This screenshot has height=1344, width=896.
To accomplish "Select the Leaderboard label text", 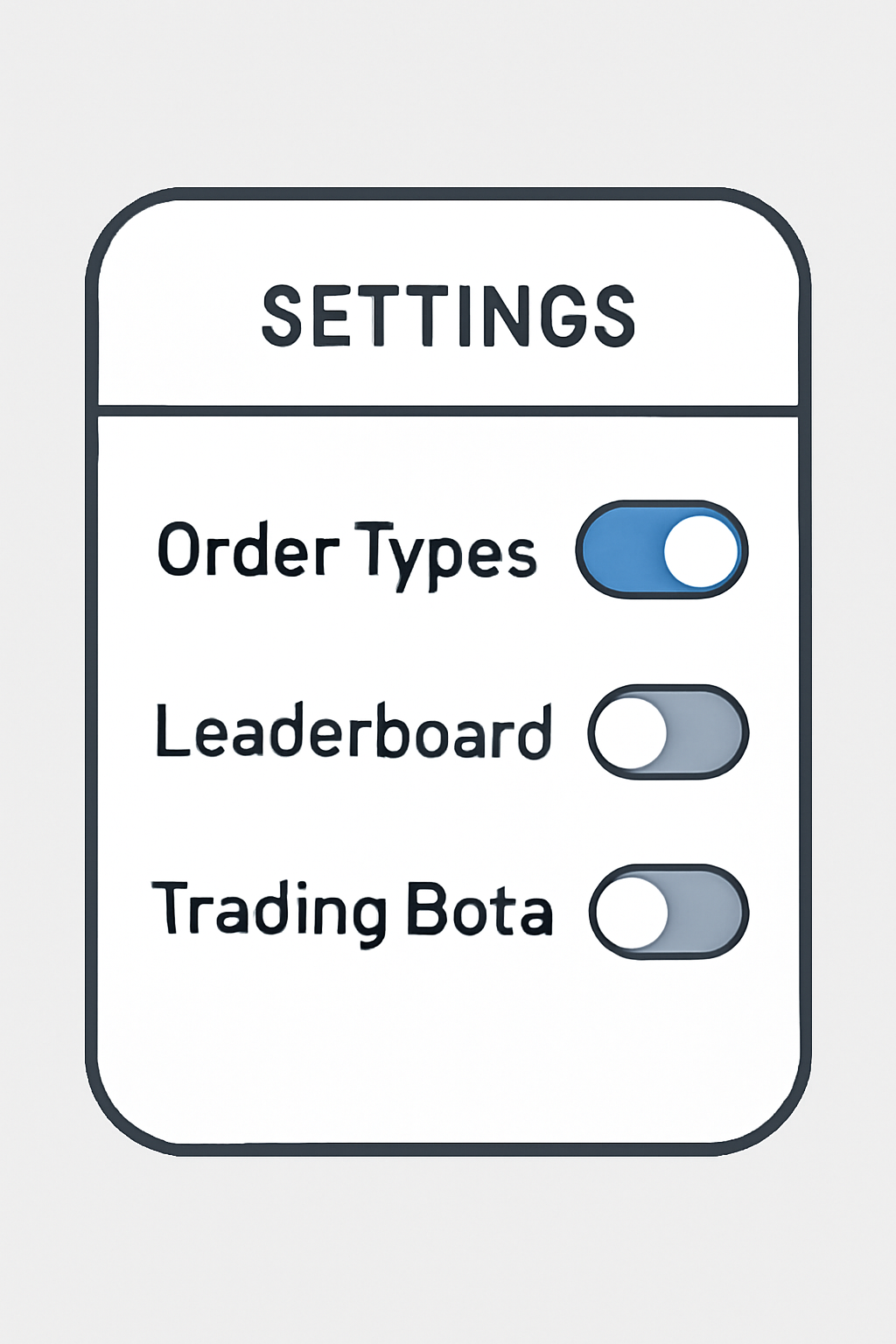I will [353, 731].
